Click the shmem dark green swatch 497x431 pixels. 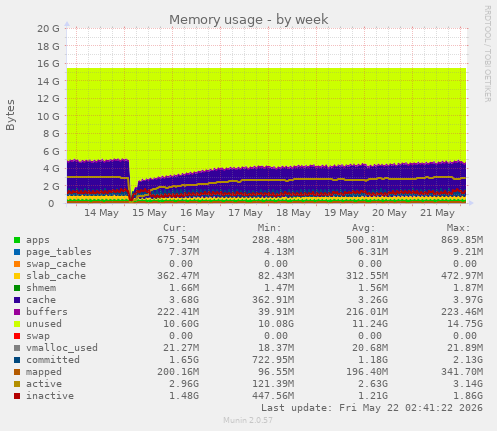17,288
